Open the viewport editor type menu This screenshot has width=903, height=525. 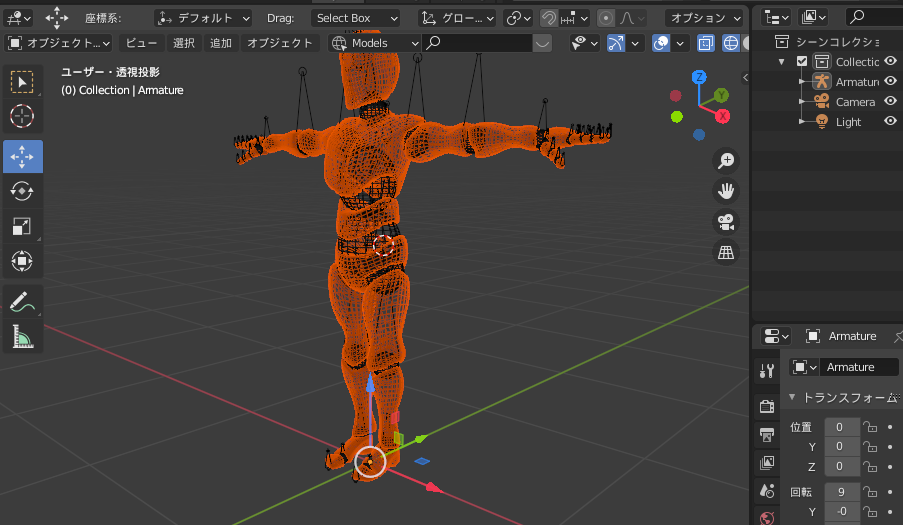click(x=17, y=18)
